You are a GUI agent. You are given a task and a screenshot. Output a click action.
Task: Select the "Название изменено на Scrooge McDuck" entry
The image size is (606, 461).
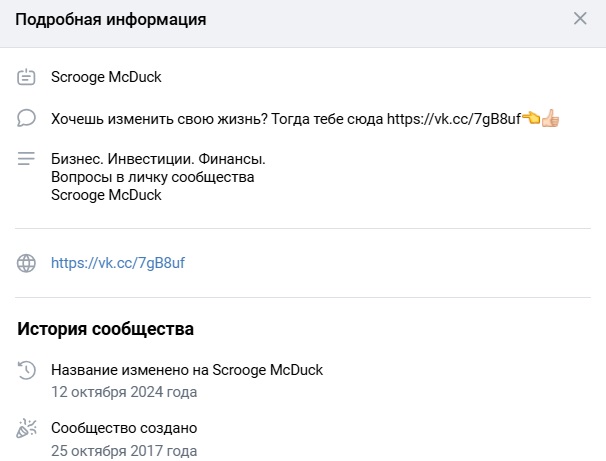pos(187,370)
